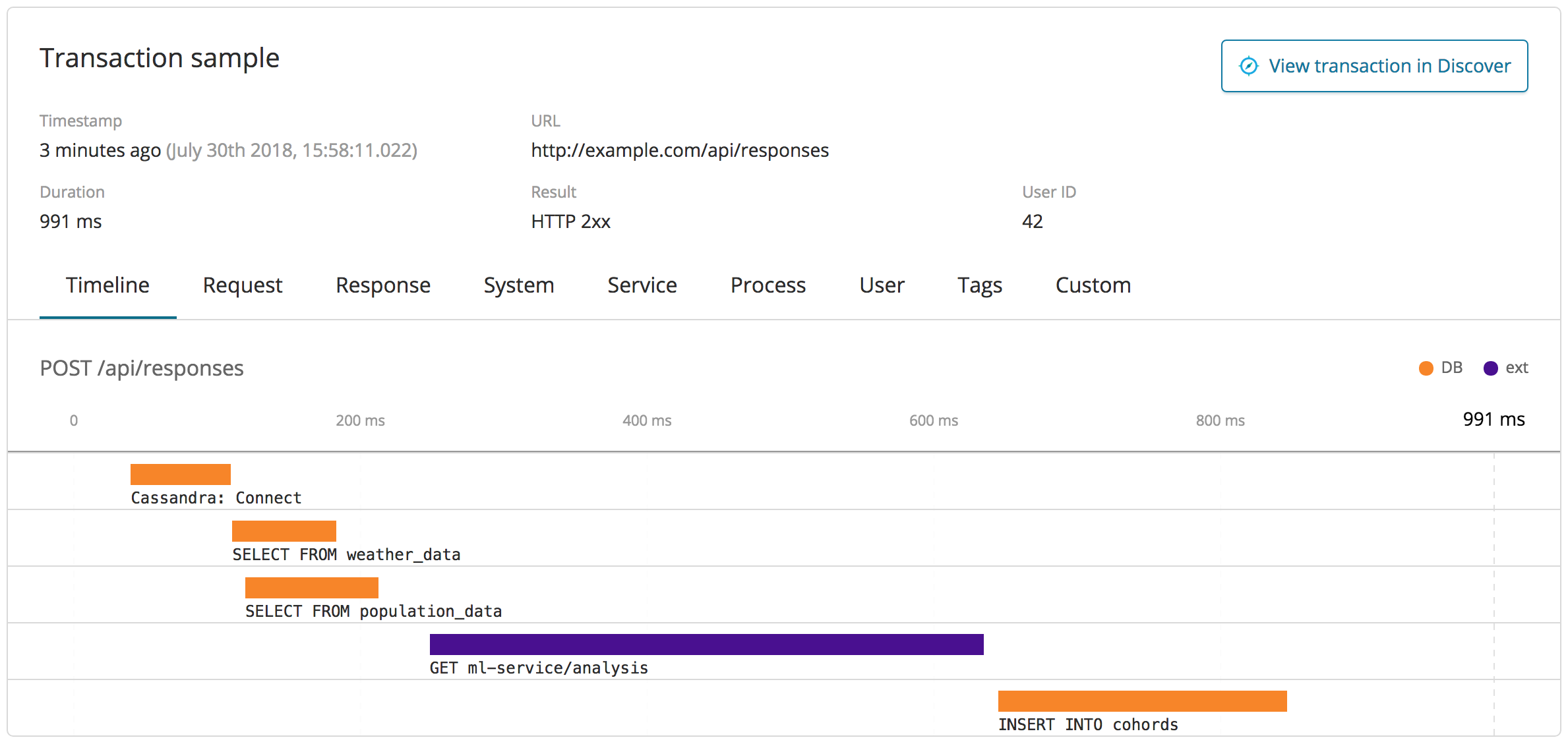Click the DB legend label
This screenshot has width=1568, height=746.
point(1452,368)
